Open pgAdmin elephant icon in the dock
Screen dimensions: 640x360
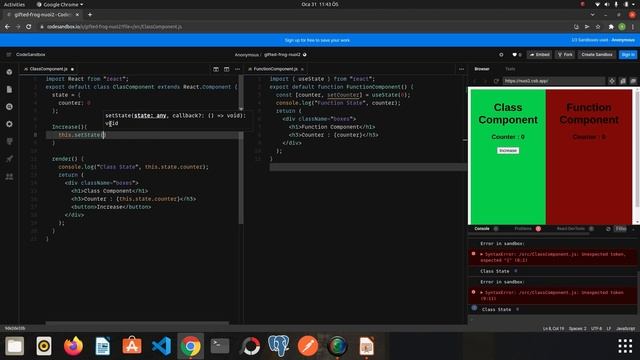click(x=279, y=346)
